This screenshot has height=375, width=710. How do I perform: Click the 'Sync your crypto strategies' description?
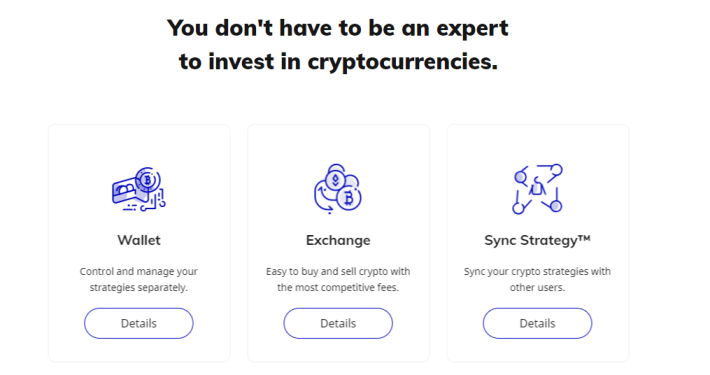537,279
